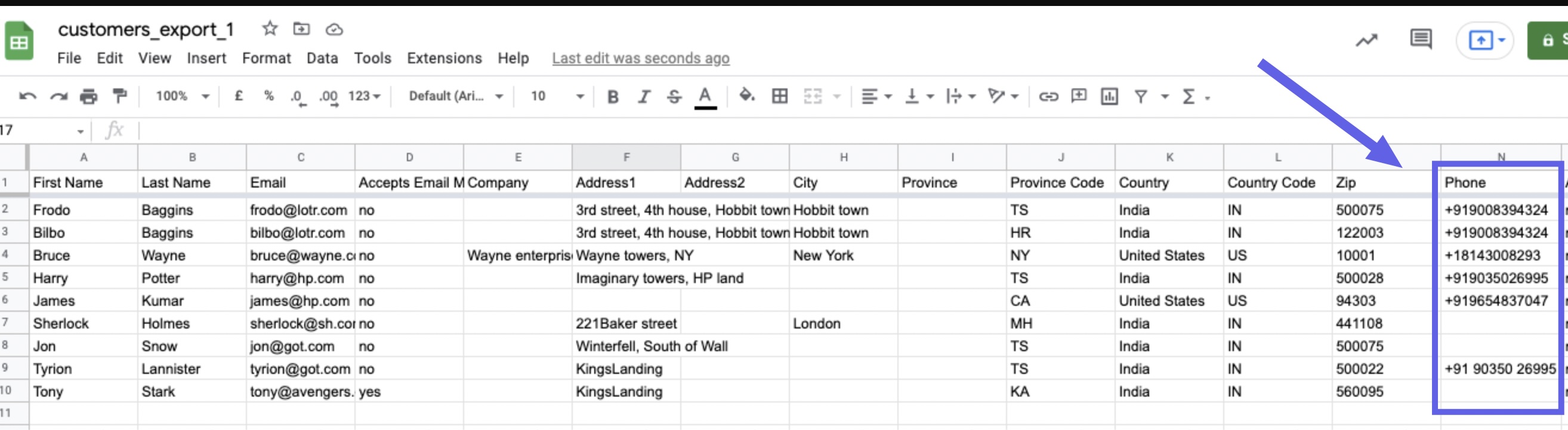Select the 221Baker street cell
Screen dimensions: 1568x430
tap(626, 323)
